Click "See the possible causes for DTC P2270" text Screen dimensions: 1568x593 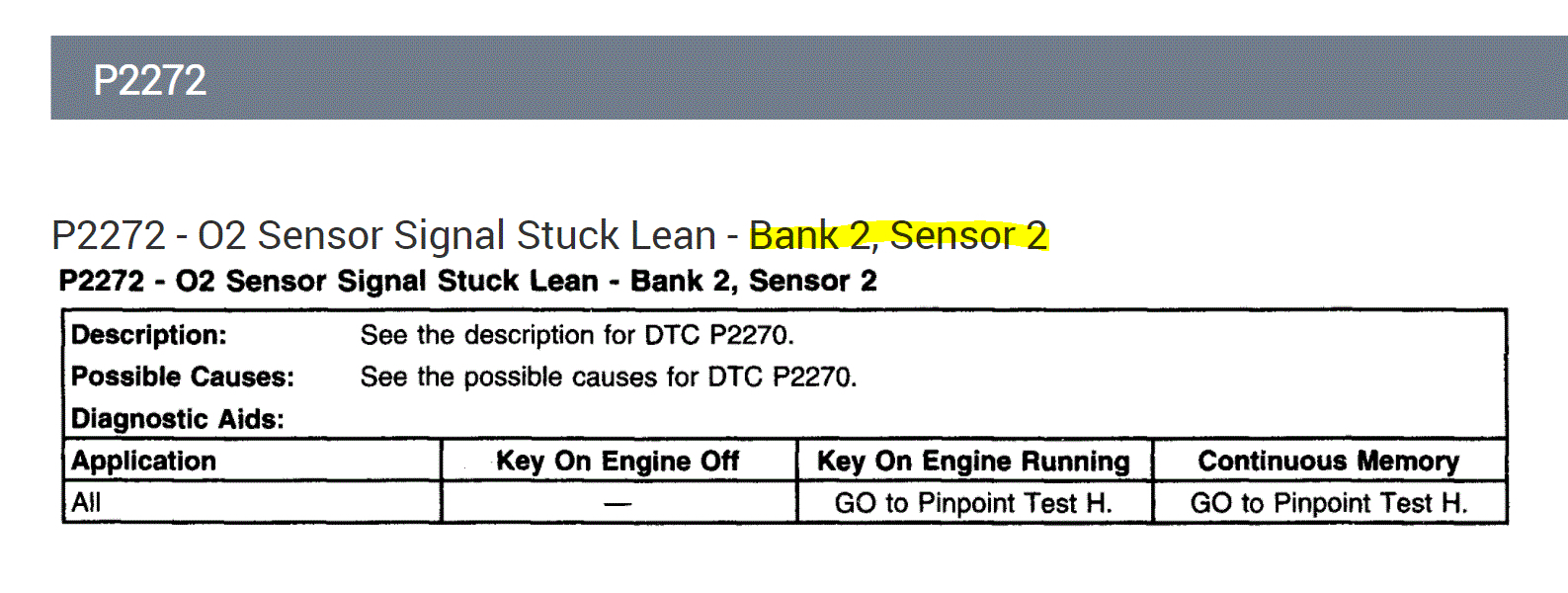click(x=608, y=377)
